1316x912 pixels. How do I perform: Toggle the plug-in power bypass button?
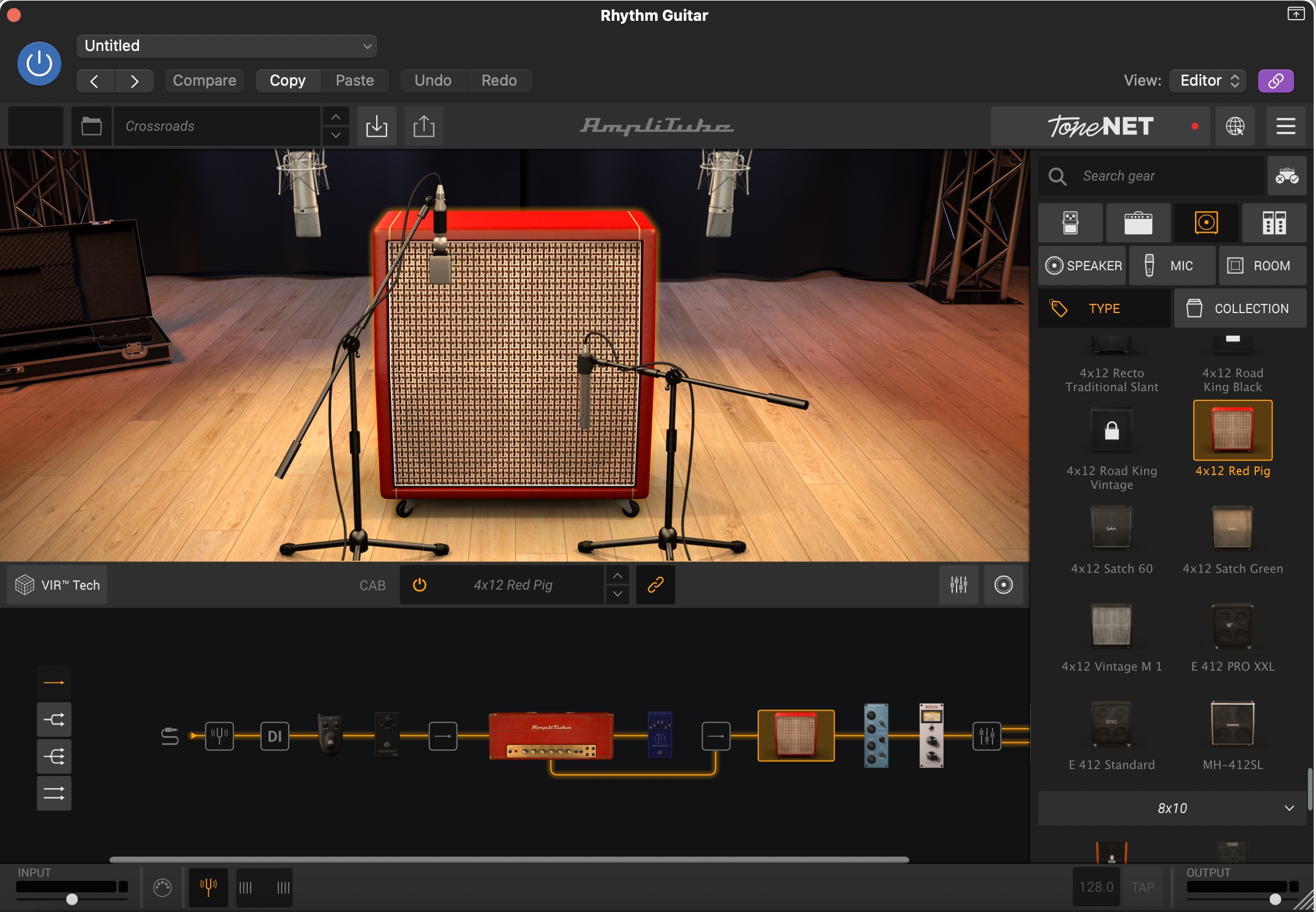(x=39, y=64)
